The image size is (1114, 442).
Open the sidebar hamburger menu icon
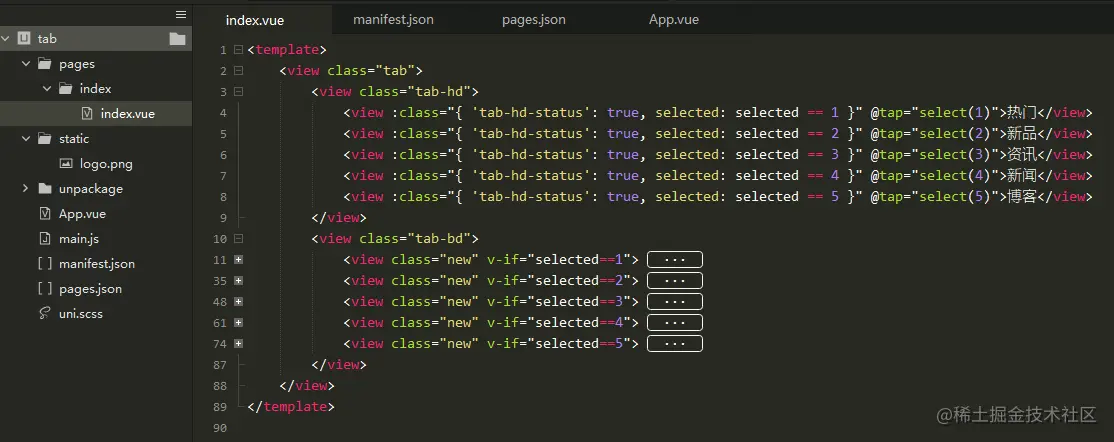coord(180,14)
